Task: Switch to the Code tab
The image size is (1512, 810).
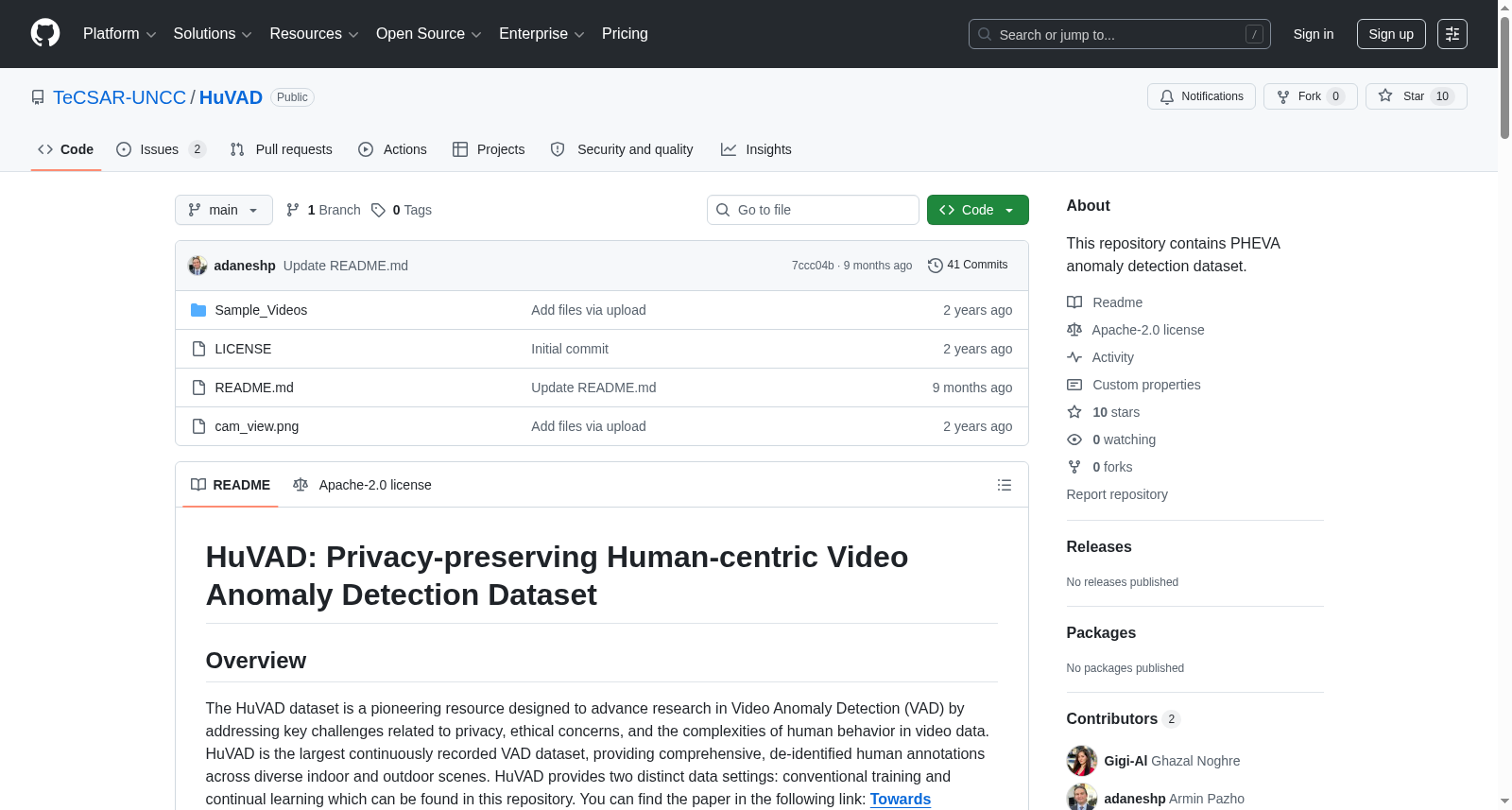Action: coord(66,149)
